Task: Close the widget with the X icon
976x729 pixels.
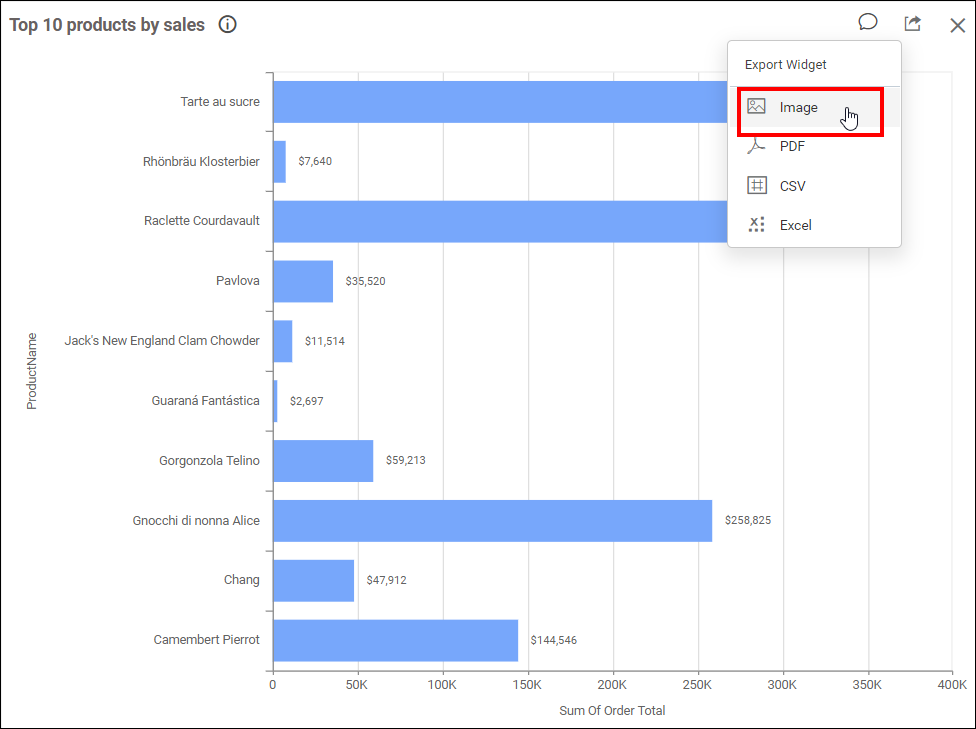Action: 957,25
